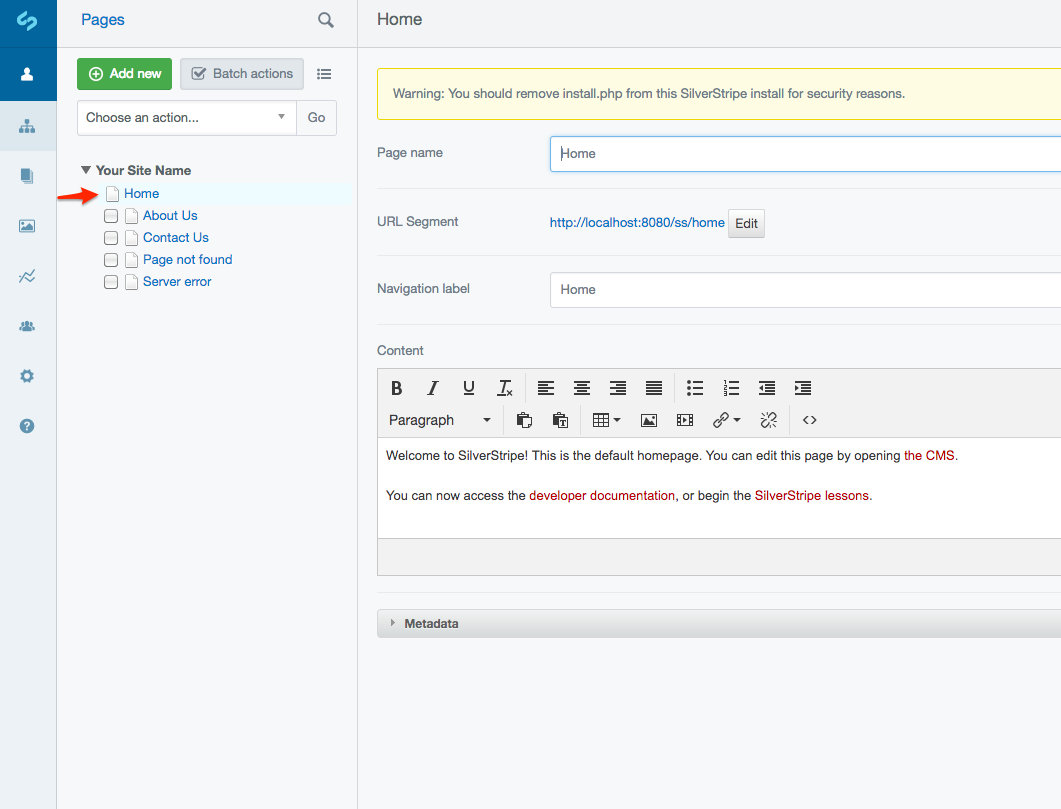The image size is (1061, 809).
Task: Open the Pages sitemap icon in sidebar
Action: (x=27, y=126)
